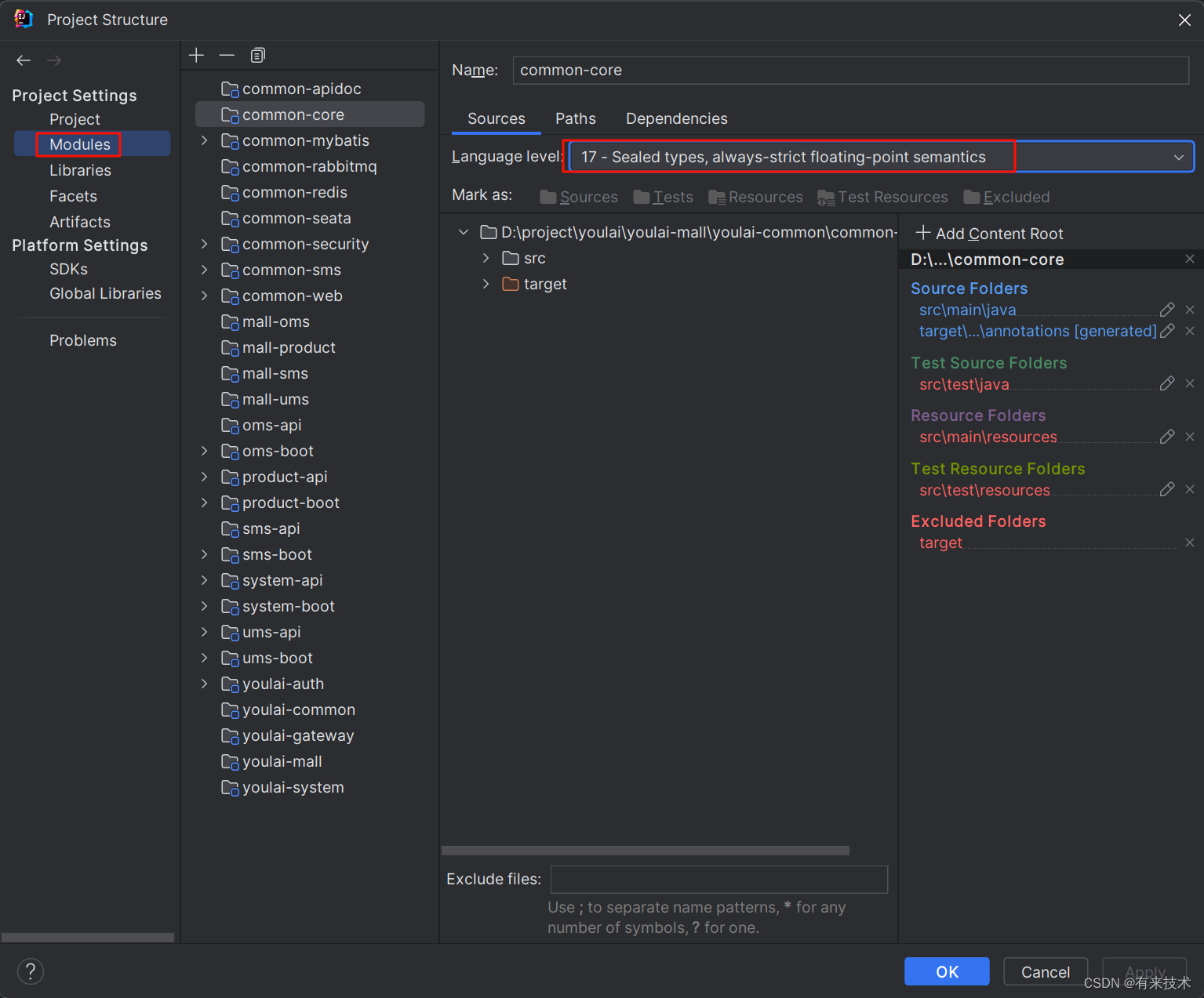This screenshot has height=998, width=1204.
Task: Expand the common-security module
Action: [205, 244]
